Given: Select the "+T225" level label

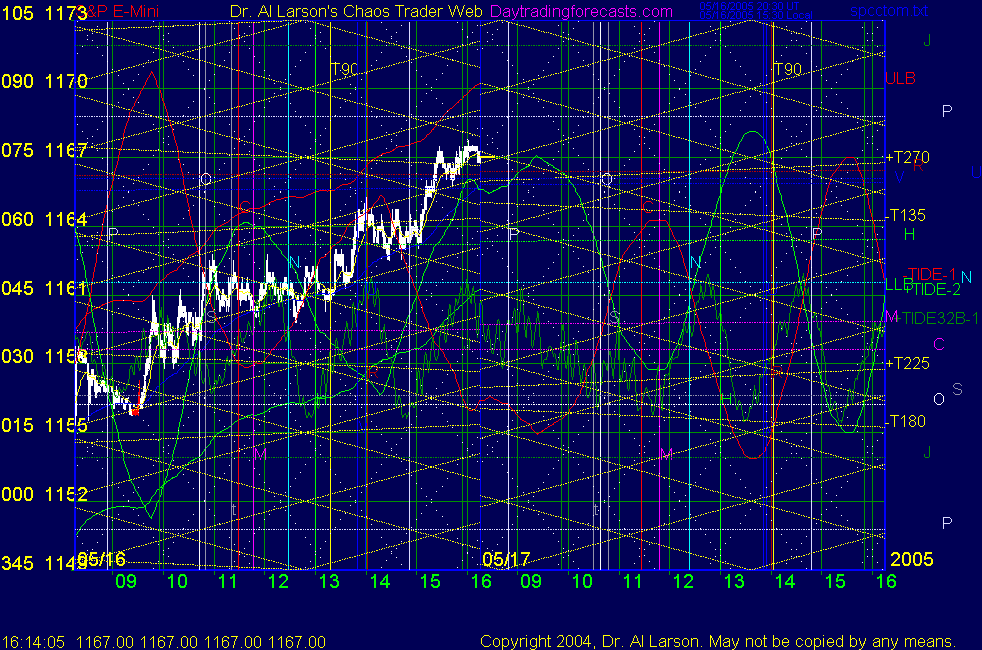Looking at the screenshot, I should pos(907,363).
